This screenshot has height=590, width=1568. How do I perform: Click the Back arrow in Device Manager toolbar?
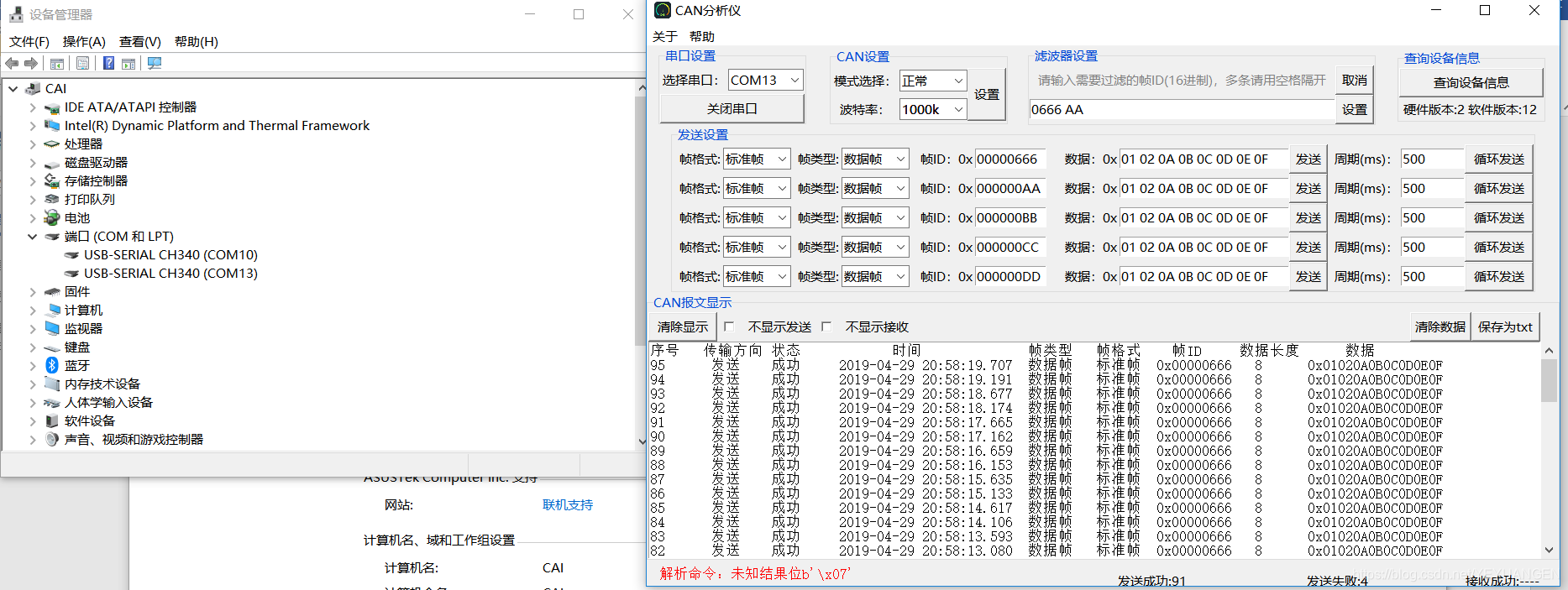tap(12, 64)
